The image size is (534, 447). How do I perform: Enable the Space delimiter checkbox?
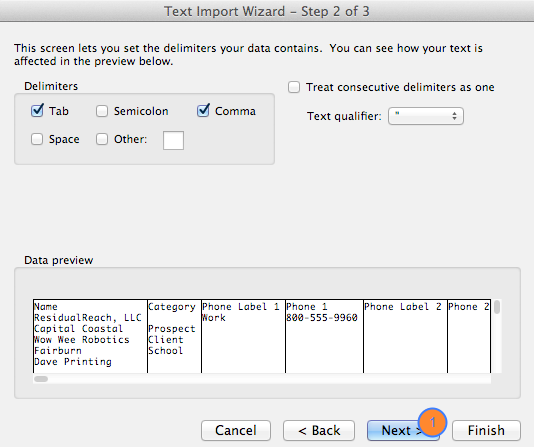tap(37, 139)
